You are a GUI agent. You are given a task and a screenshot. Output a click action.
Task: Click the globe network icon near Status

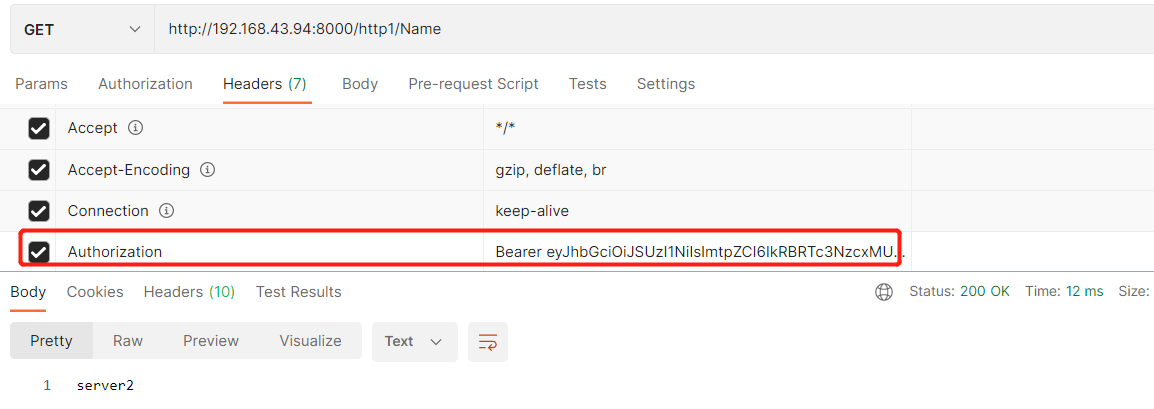click(x=884, y=292)
